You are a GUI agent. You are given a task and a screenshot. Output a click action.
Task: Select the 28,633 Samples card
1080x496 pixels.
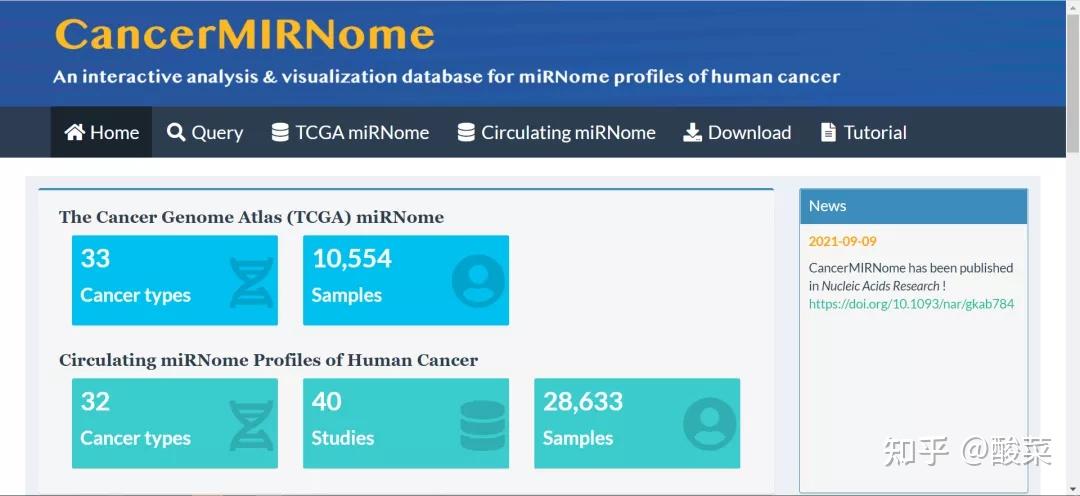[637, 424]
